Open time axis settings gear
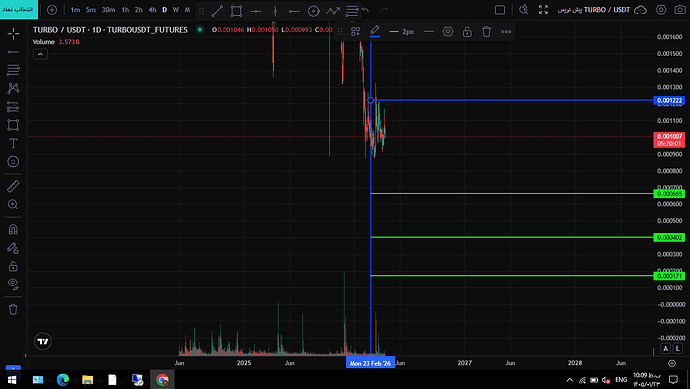 point(672,363)
